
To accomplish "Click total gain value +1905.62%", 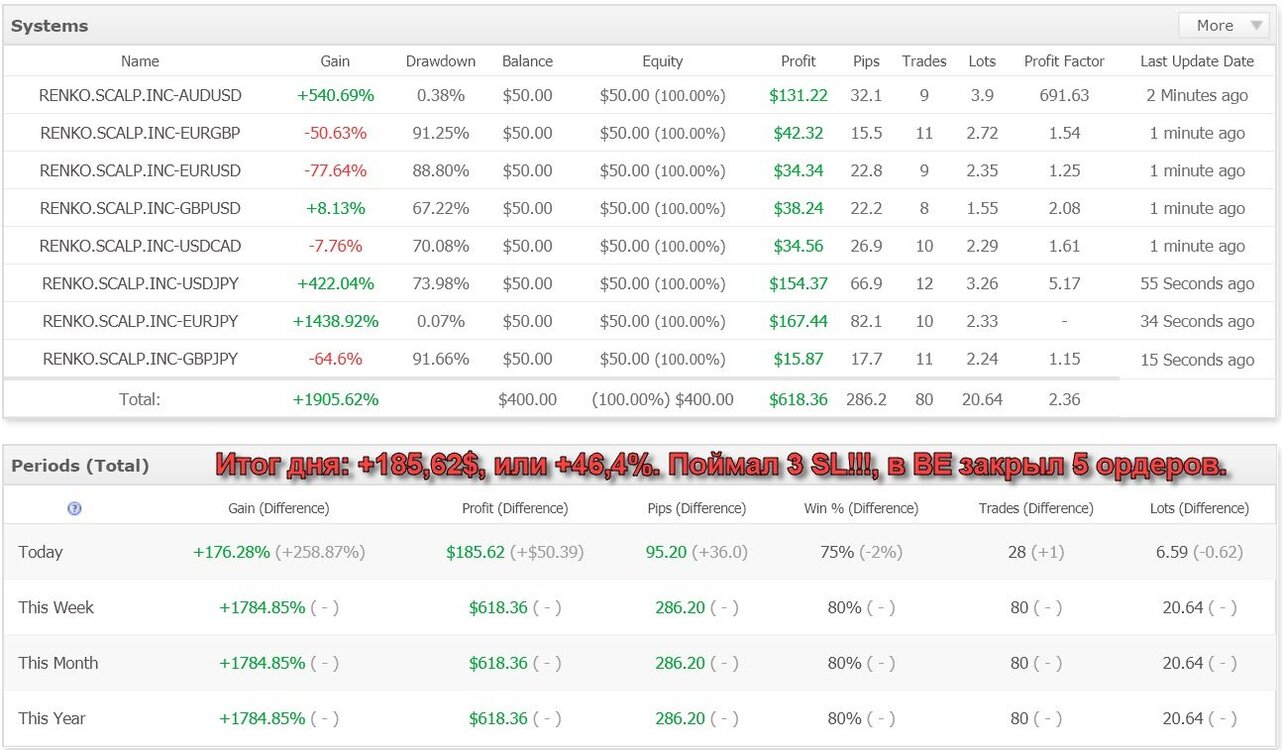I will coord(335,399).
